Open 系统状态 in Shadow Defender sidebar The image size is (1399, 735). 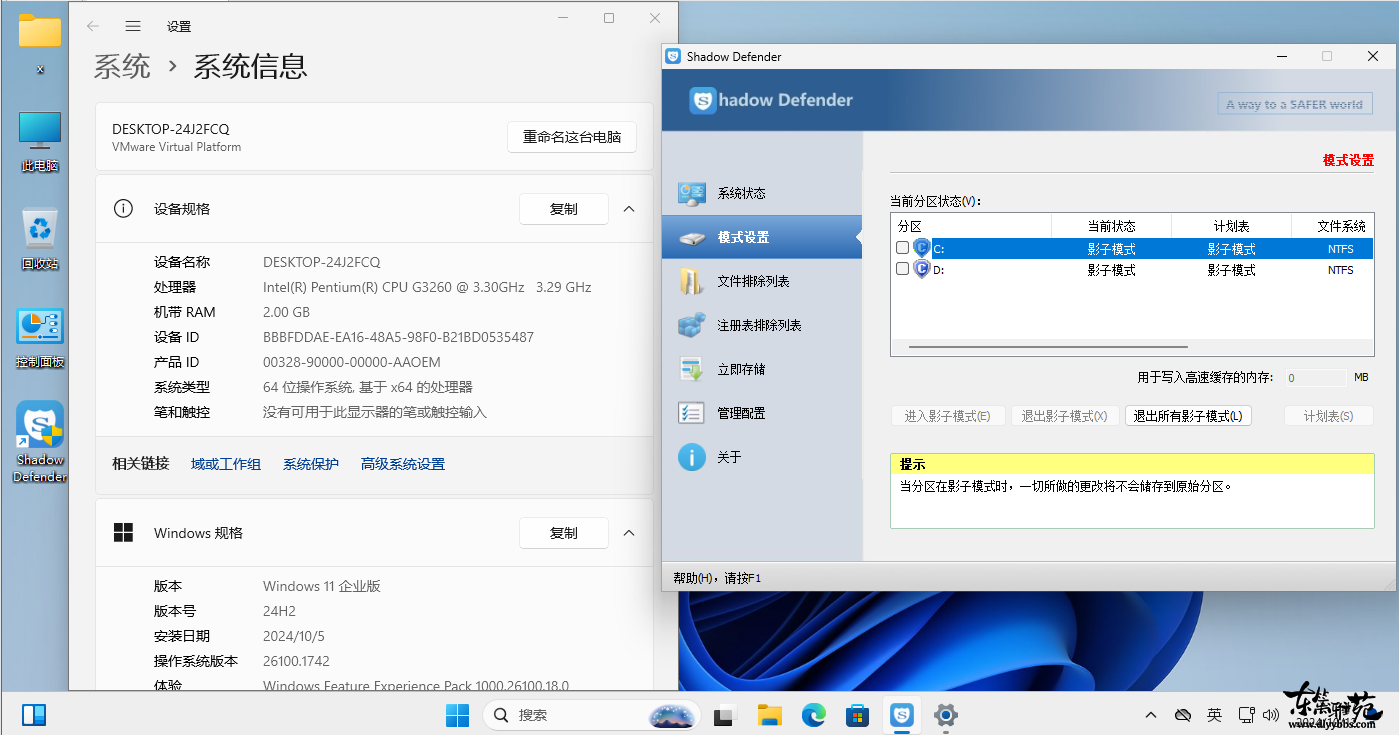pos(762,193)
